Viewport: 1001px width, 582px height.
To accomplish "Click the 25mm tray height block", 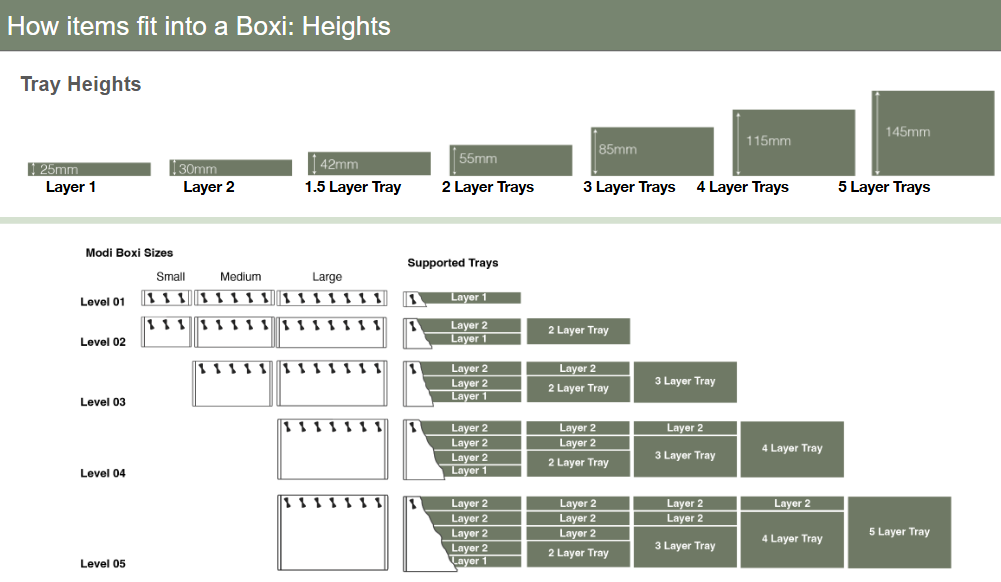I will tap(89, 169).
